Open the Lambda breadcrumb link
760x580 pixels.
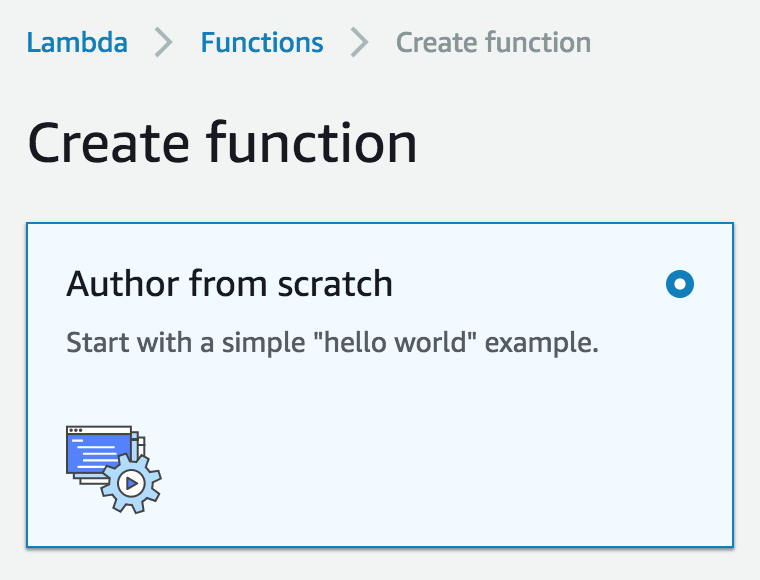(x=77, y=43)
